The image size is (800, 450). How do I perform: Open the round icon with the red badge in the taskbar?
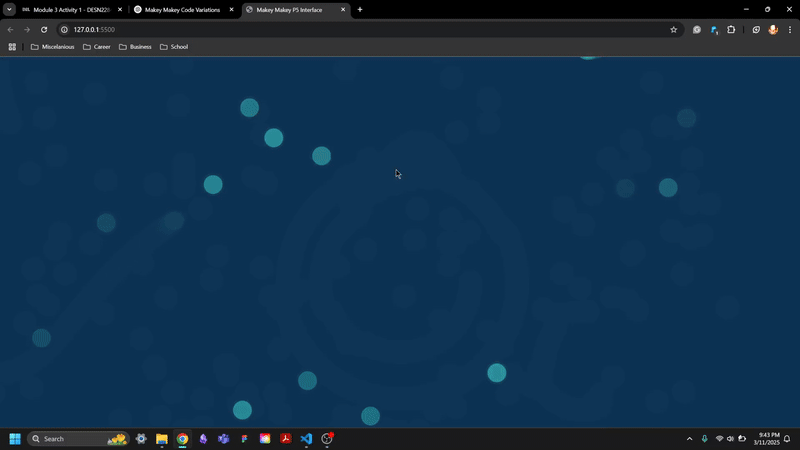(327, 439)
